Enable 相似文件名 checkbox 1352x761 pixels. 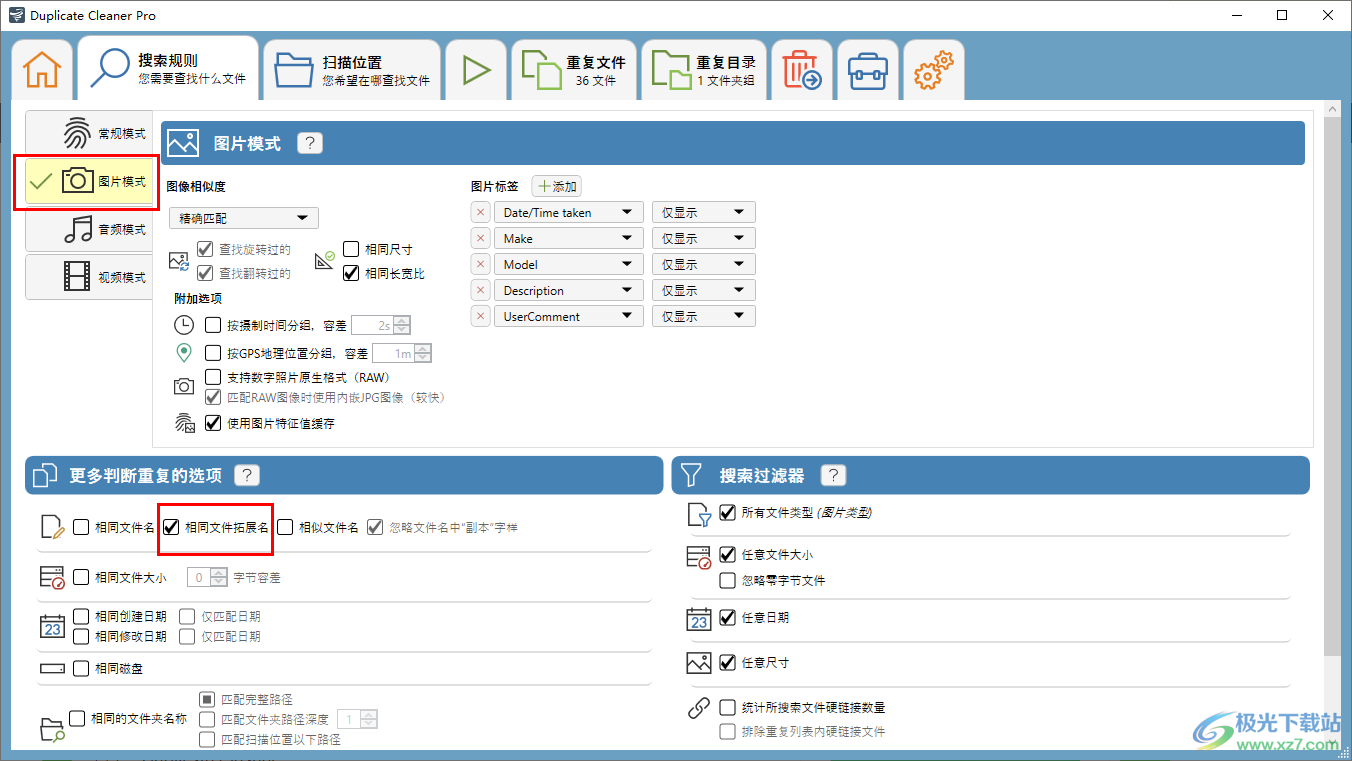point(285,527)
